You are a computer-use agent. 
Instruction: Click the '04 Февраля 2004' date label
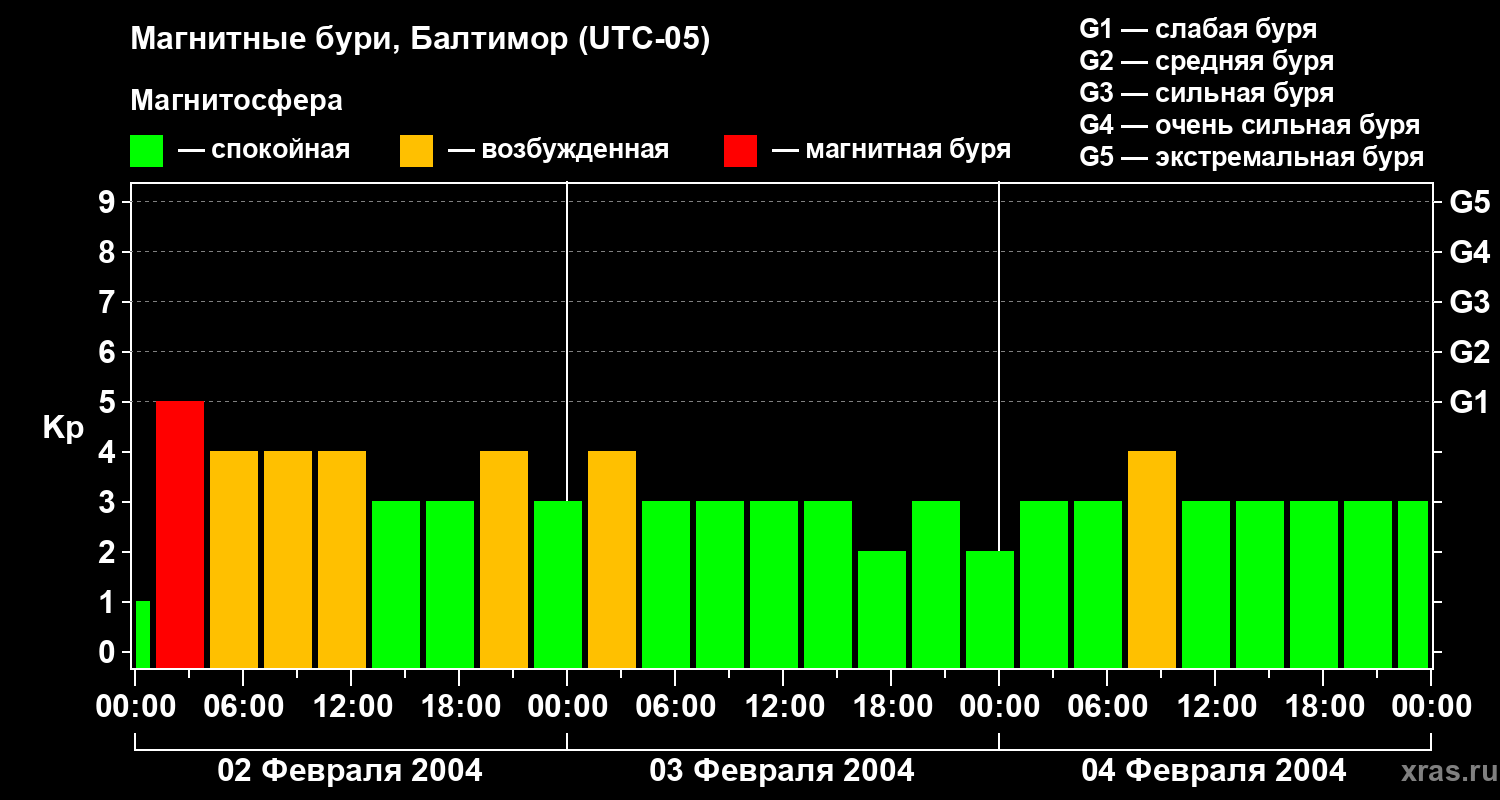tap(1214, 771)
